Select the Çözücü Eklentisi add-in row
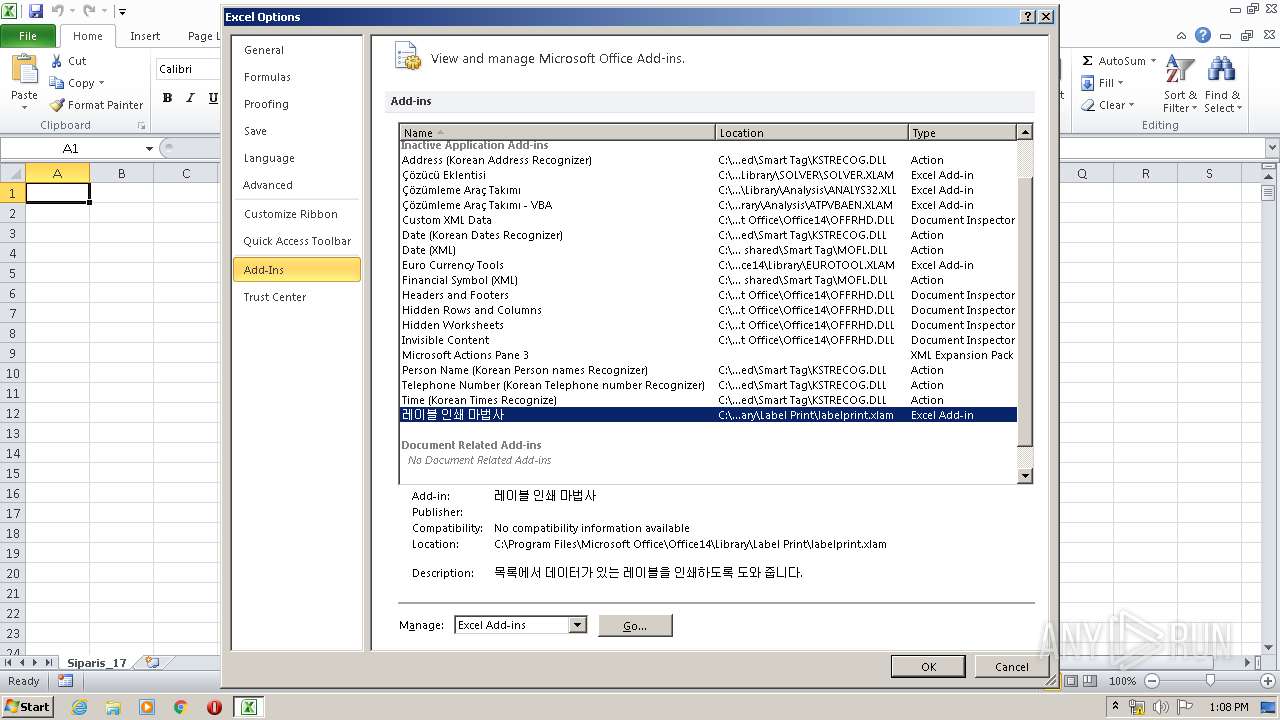This screenshot has width=1280, height=720. (708, 175)
